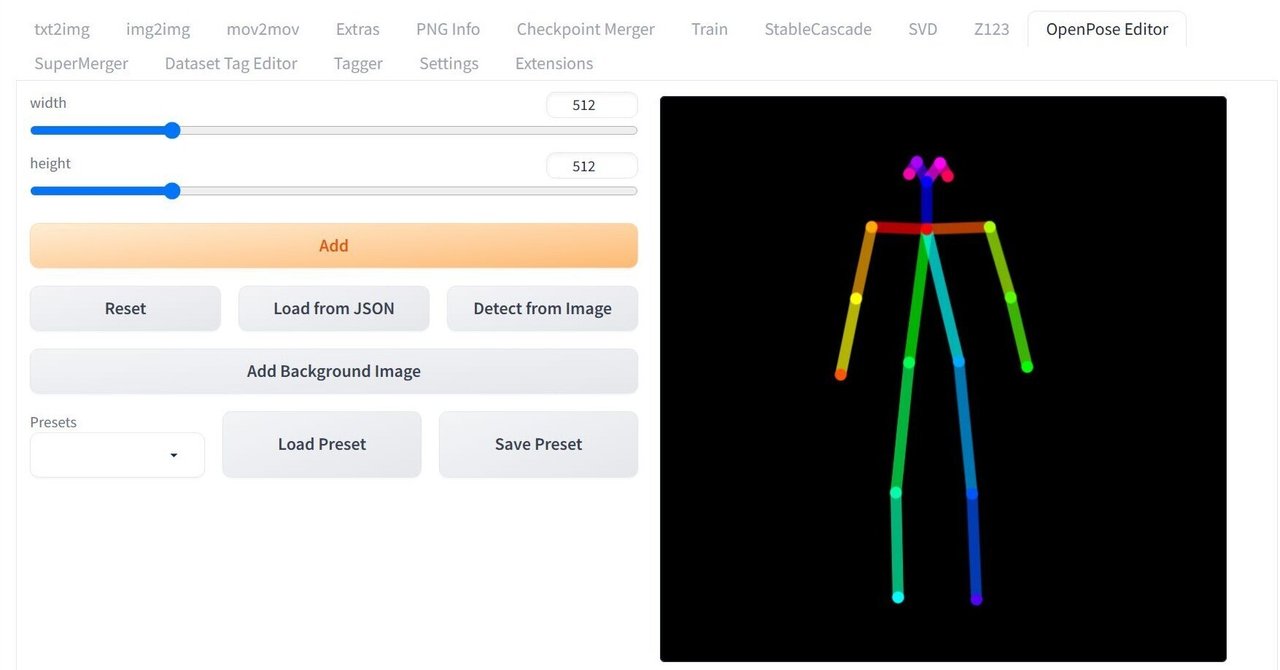Open the StableCascade tab
The height and width of the screenshot is (670, 1280).
point(816,29)
